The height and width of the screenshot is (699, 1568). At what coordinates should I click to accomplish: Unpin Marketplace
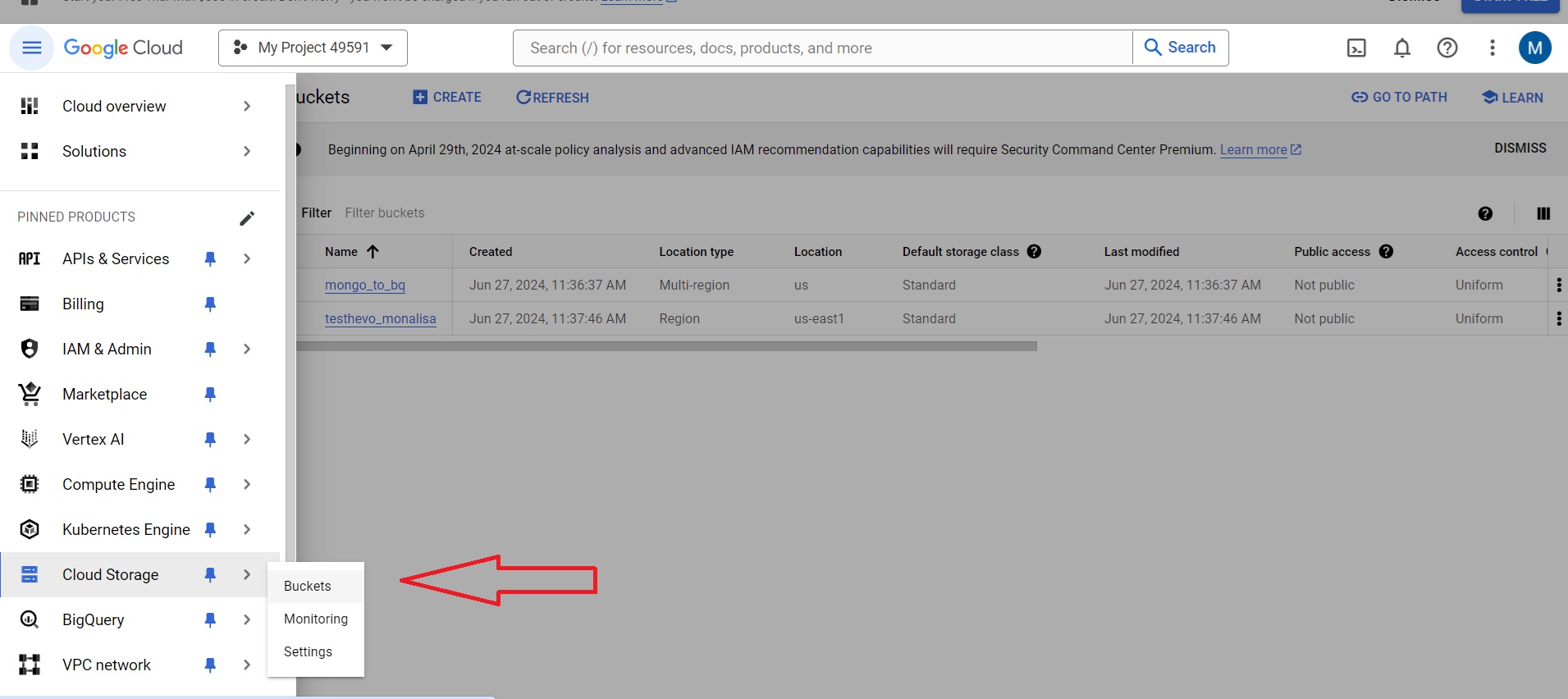coord(210,395)
